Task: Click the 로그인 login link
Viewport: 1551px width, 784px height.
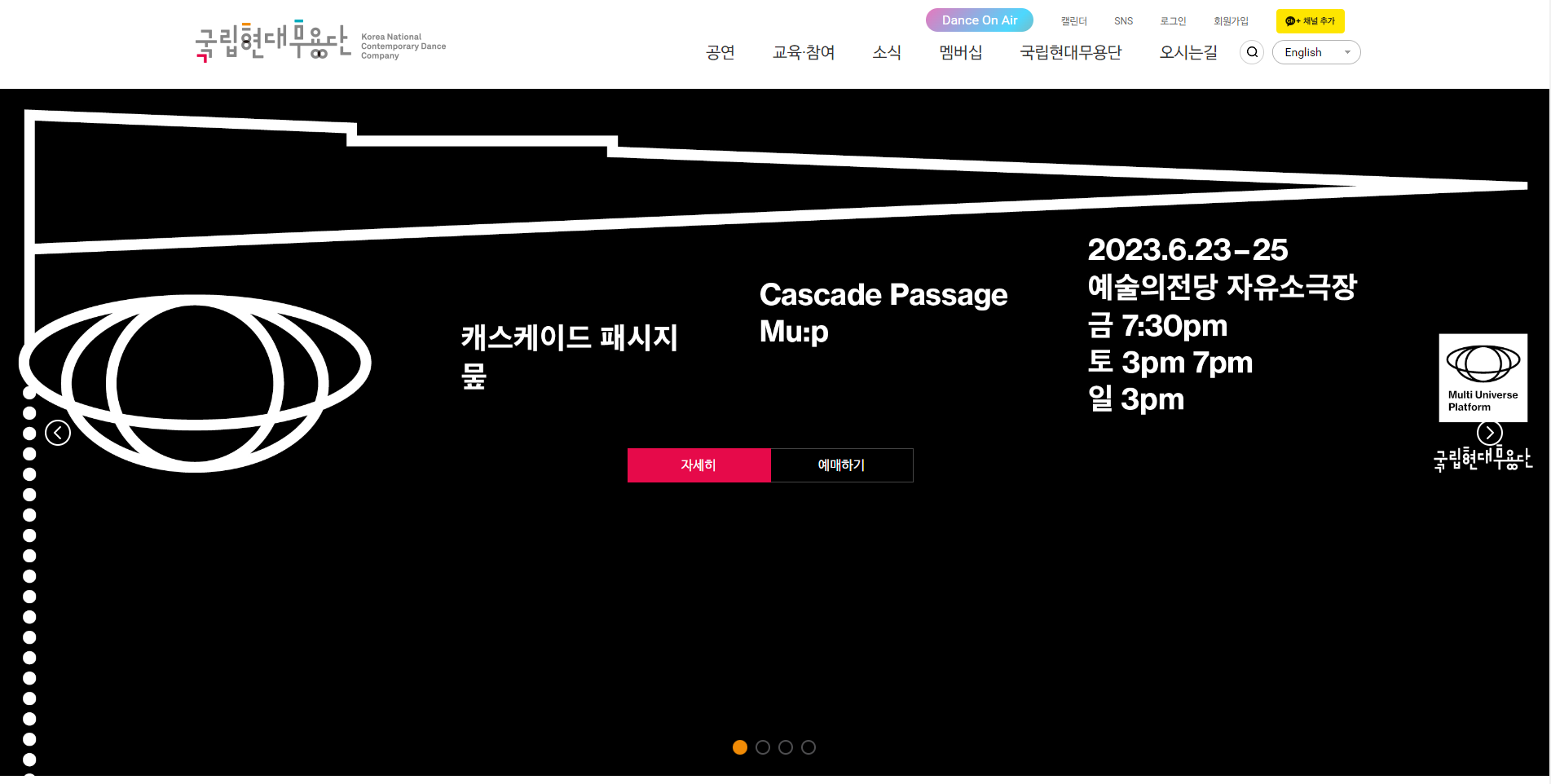Action: coord(1173,21)
